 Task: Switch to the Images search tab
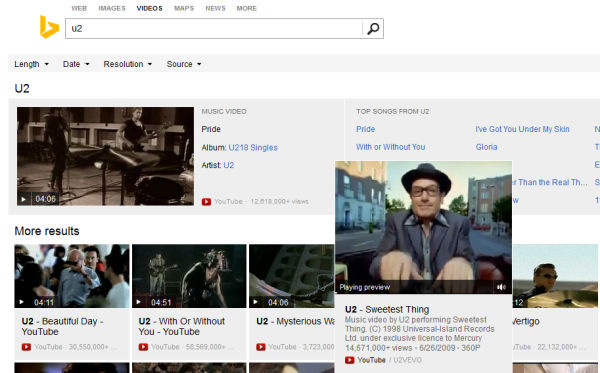pyautogui.click(x=112, y=8)
